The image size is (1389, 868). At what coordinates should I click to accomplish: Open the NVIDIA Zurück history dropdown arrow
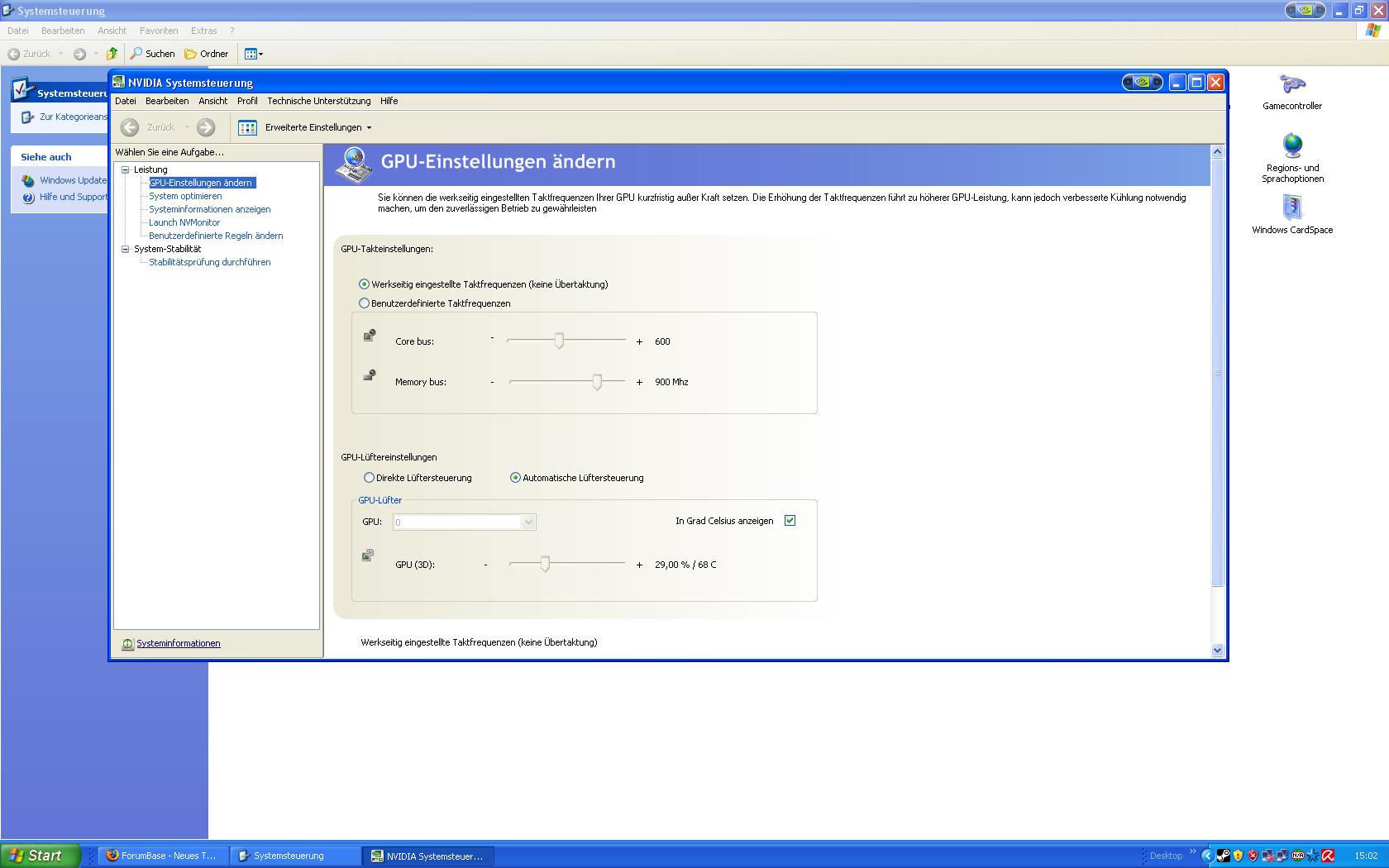coord(187,127)
